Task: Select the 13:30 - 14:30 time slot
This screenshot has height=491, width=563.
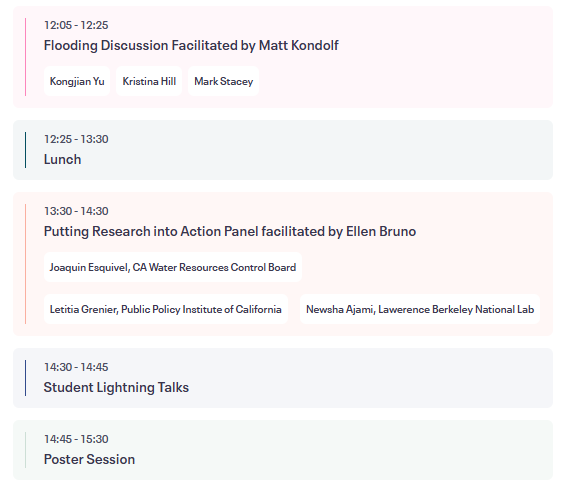Action: pos(76,211)
